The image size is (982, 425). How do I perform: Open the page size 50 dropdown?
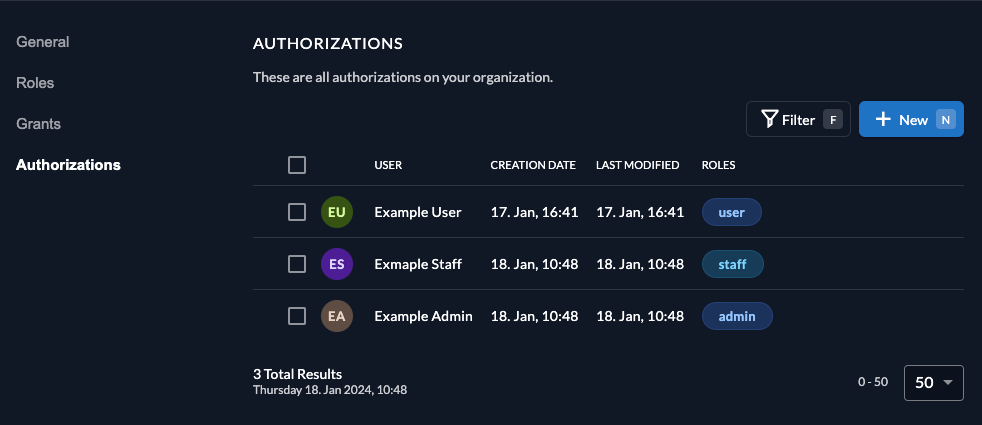933,382
